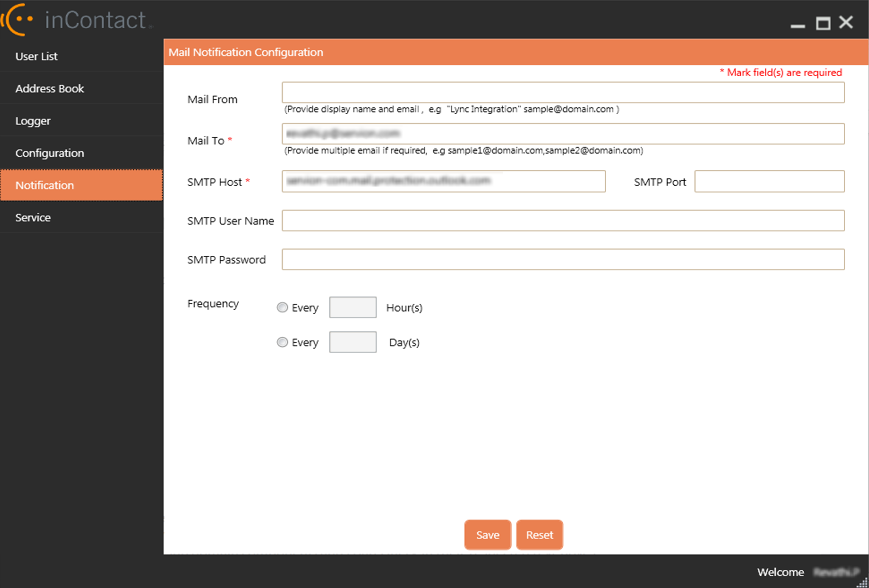Open the Logger page
Screen dimensions: 869x588
pos(81,121)
